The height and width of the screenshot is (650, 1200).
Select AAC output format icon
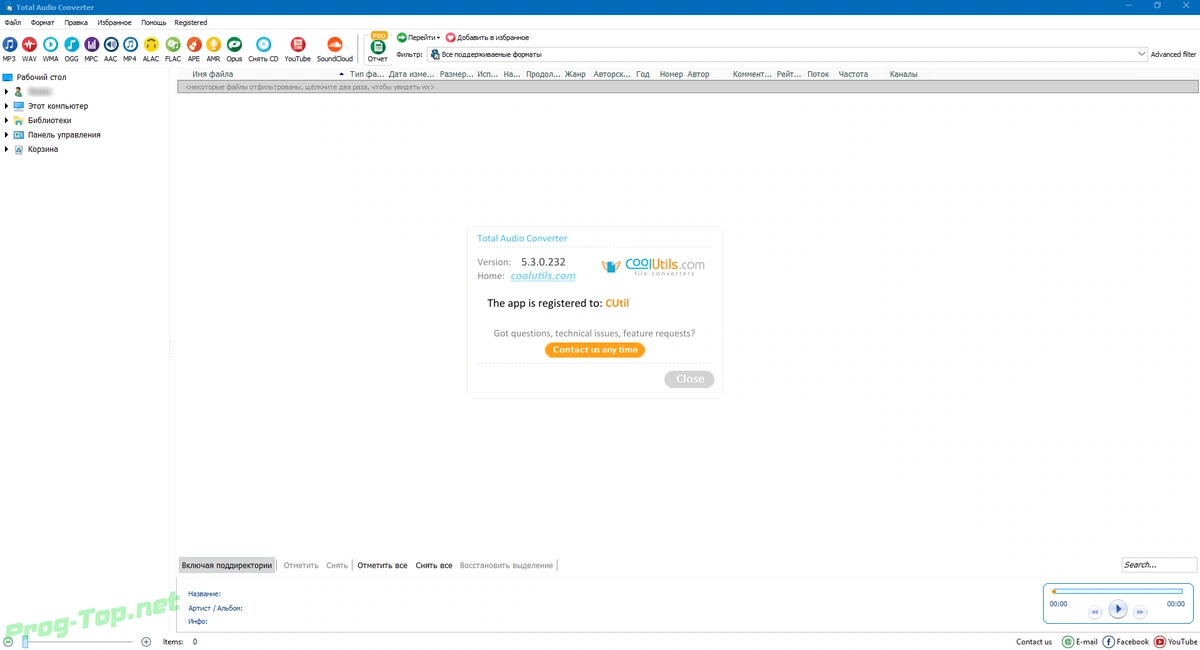[x=111, y=48]
